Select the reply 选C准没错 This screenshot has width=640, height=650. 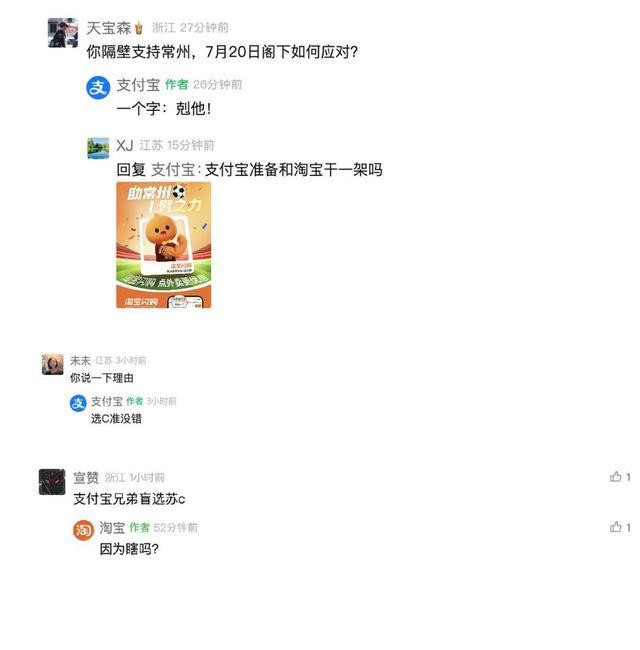pyautogui.click(x=116, y=419)
